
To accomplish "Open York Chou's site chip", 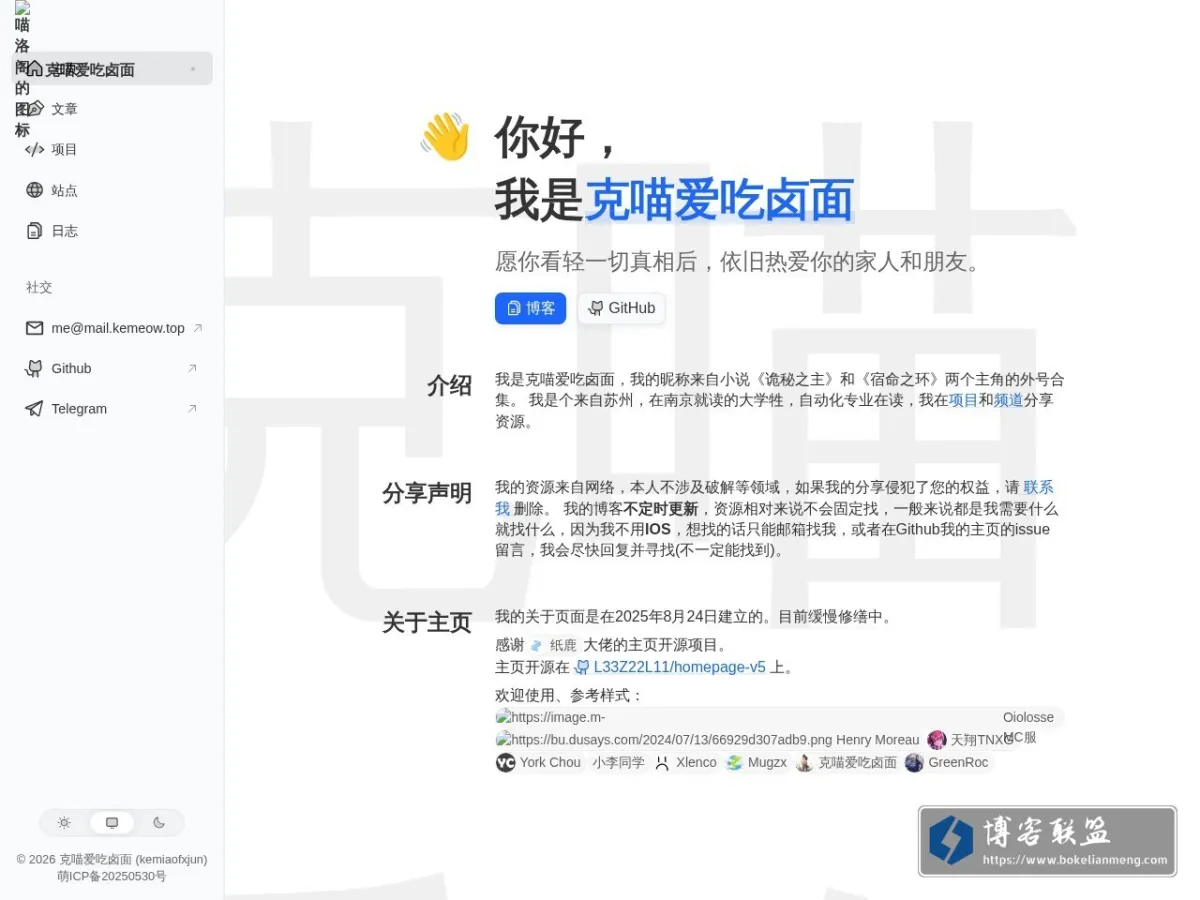I will (539, 762).
